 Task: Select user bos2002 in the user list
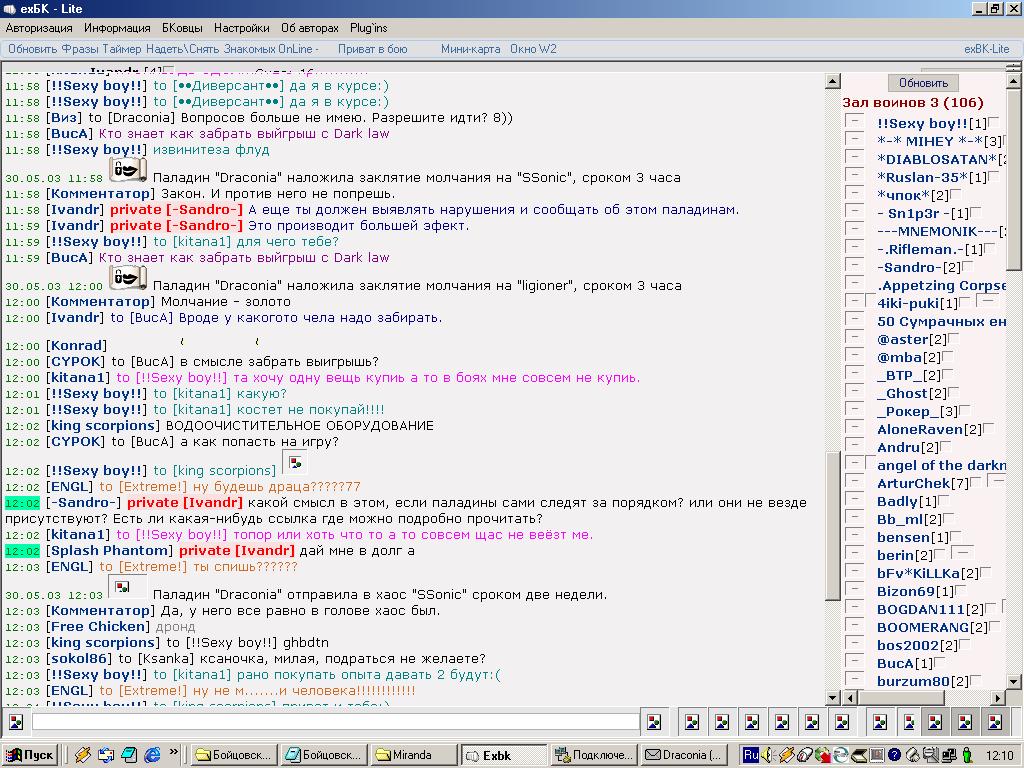point(906,645)
